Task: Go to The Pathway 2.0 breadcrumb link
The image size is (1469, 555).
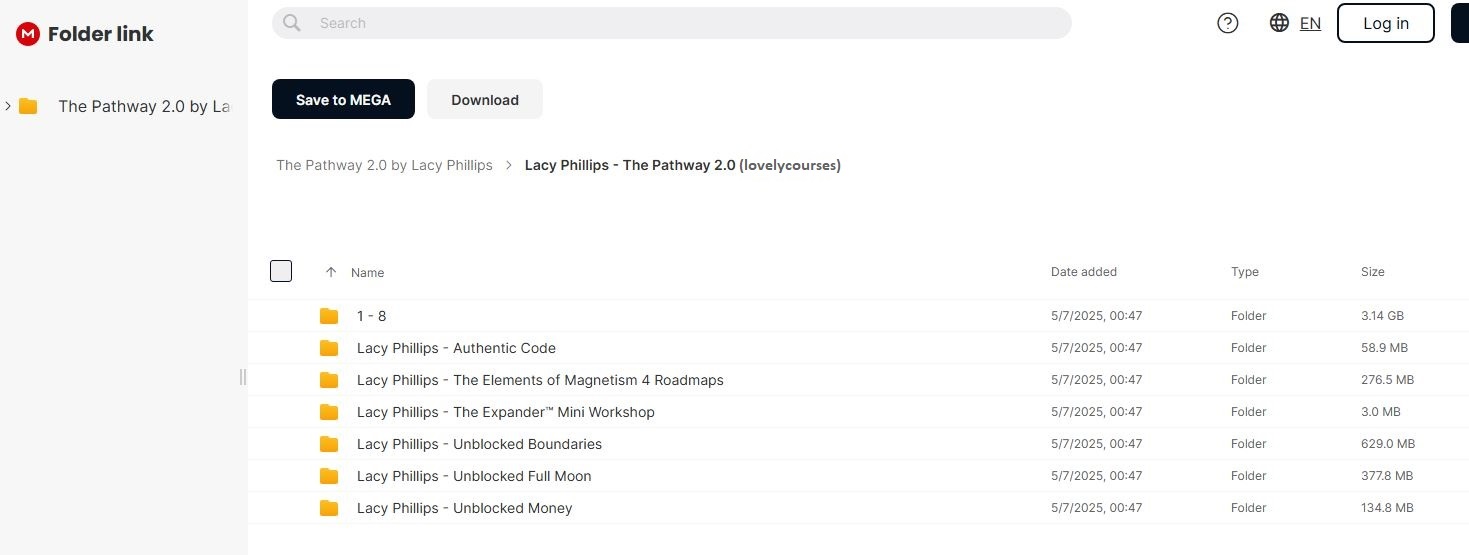Action: 384,165
